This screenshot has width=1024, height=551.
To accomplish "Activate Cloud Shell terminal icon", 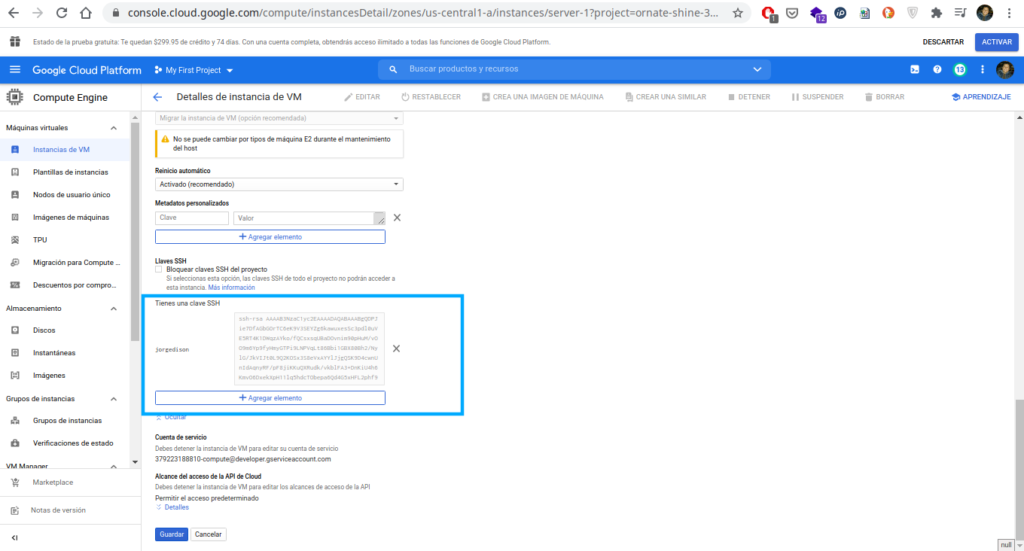I will tap(914, 70).
